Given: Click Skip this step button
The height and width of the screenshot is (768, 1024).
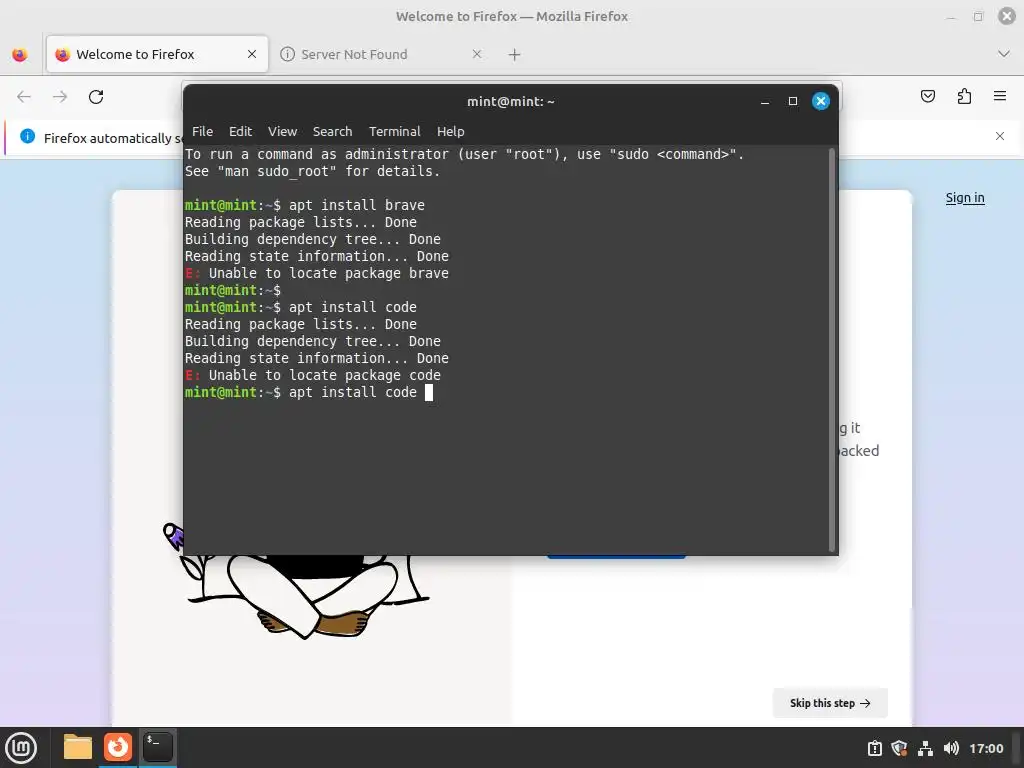Looking at the screenshot, I should pos(830,703).
